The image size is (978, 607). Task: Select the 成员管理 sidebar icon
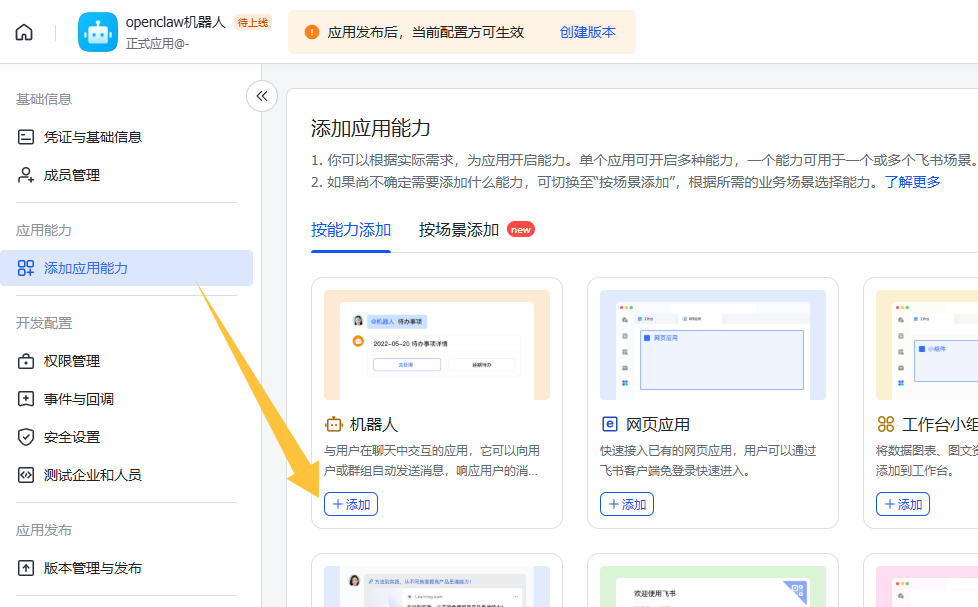(24, 175)
